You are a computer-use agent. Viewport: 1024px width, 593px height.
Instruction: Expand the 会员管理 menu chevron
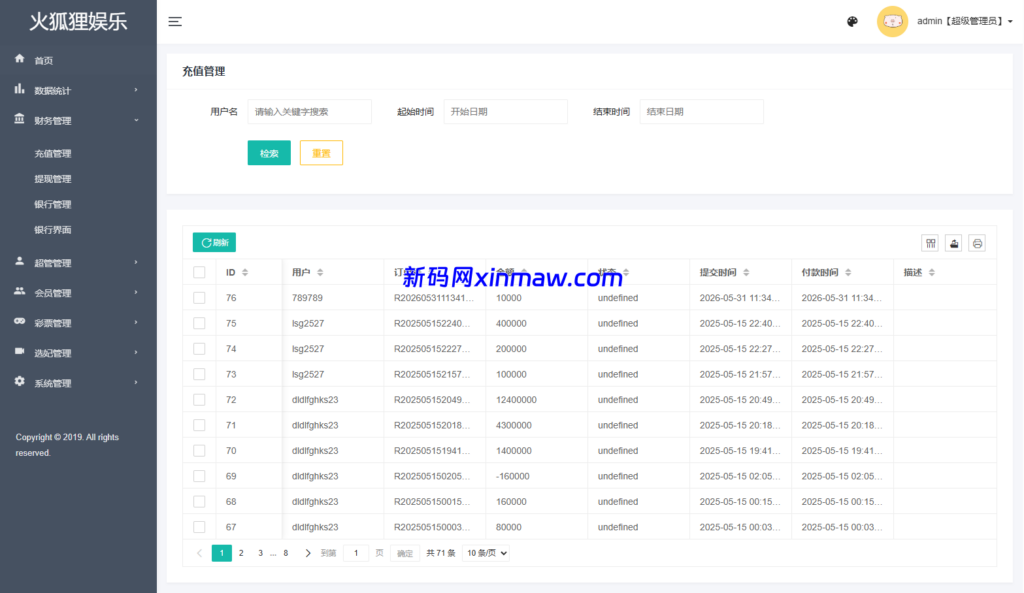coord(136,293)
